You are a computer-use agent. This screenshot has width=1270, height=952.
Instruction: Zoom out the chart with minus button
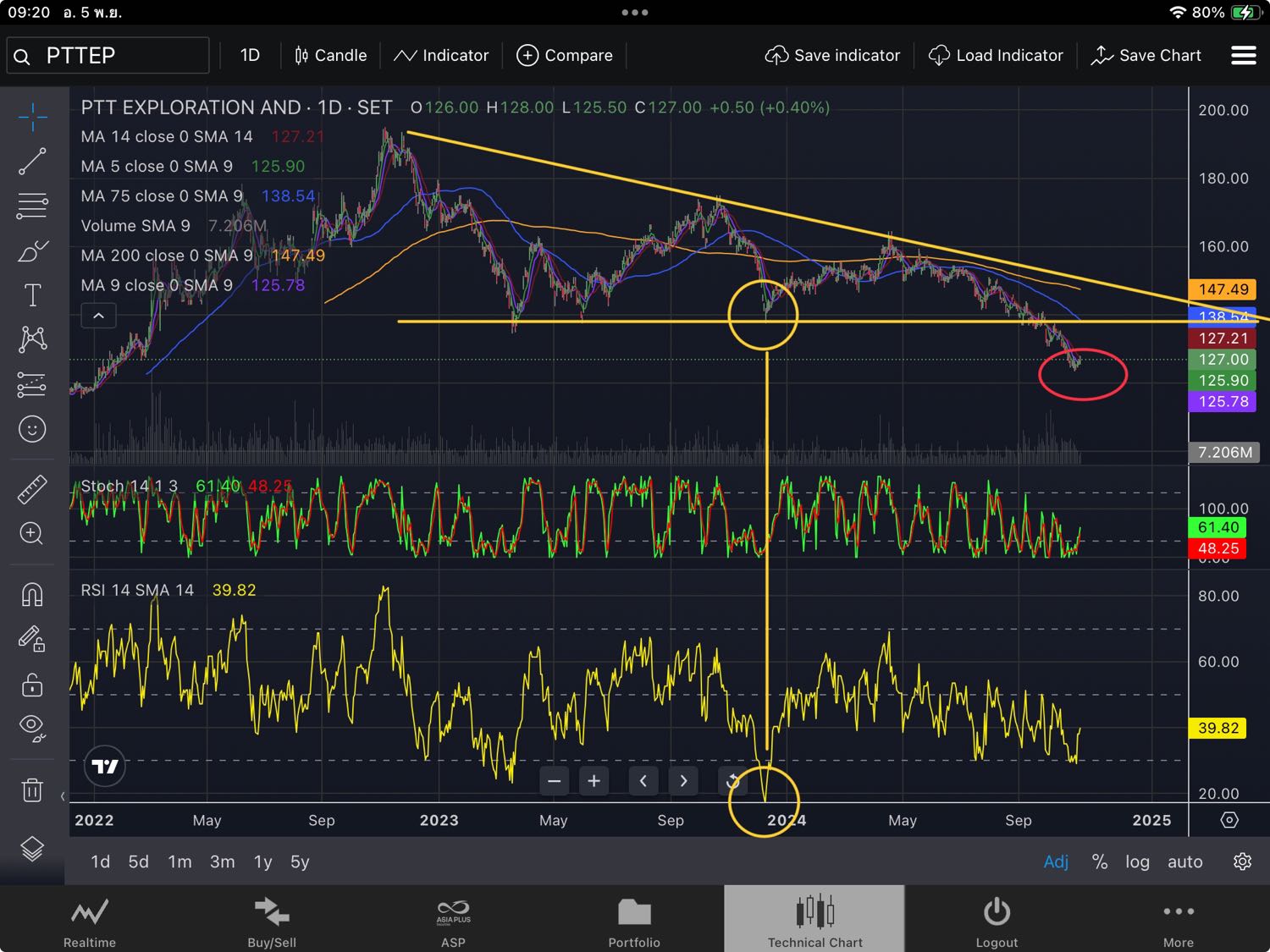tap(555, 781)
